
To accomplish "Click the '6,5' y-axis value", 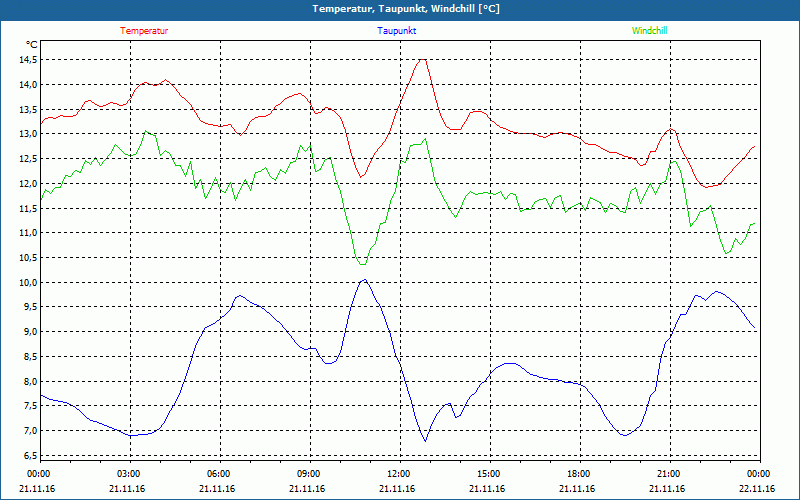I will [31, 455].
